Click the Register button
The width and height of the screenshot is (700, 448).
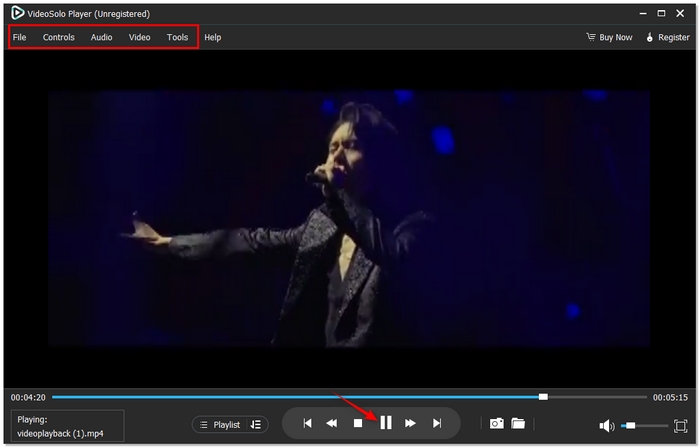(x=667, y=38)
